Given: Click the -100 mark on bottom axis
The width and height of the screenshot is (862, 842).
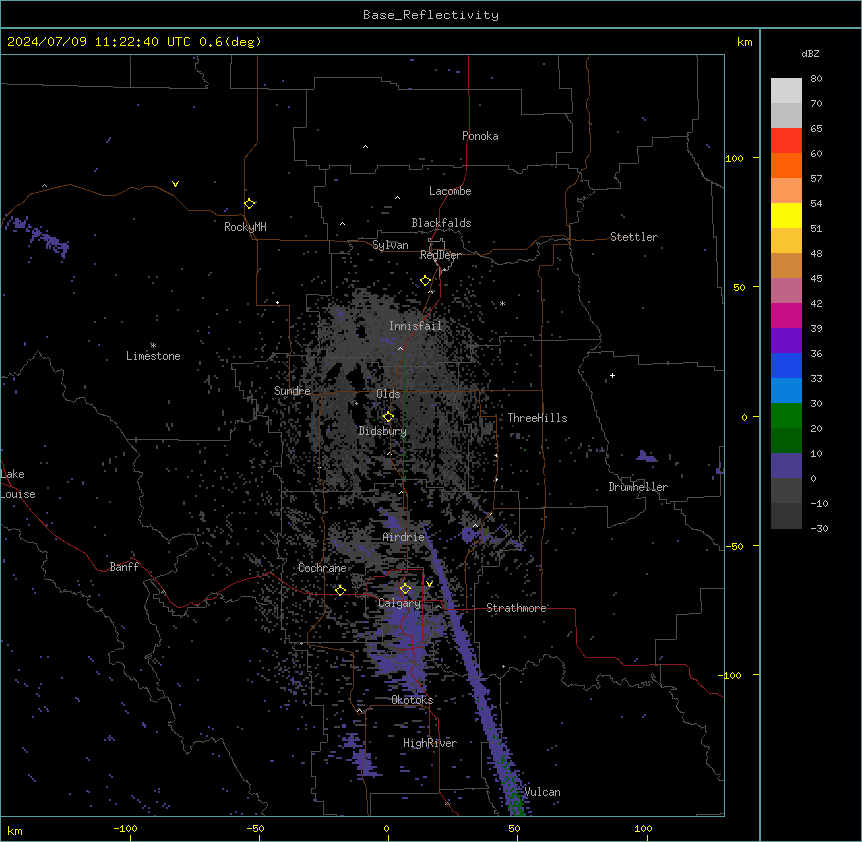Looking at the screenshot, I should (x=125, y=828).
